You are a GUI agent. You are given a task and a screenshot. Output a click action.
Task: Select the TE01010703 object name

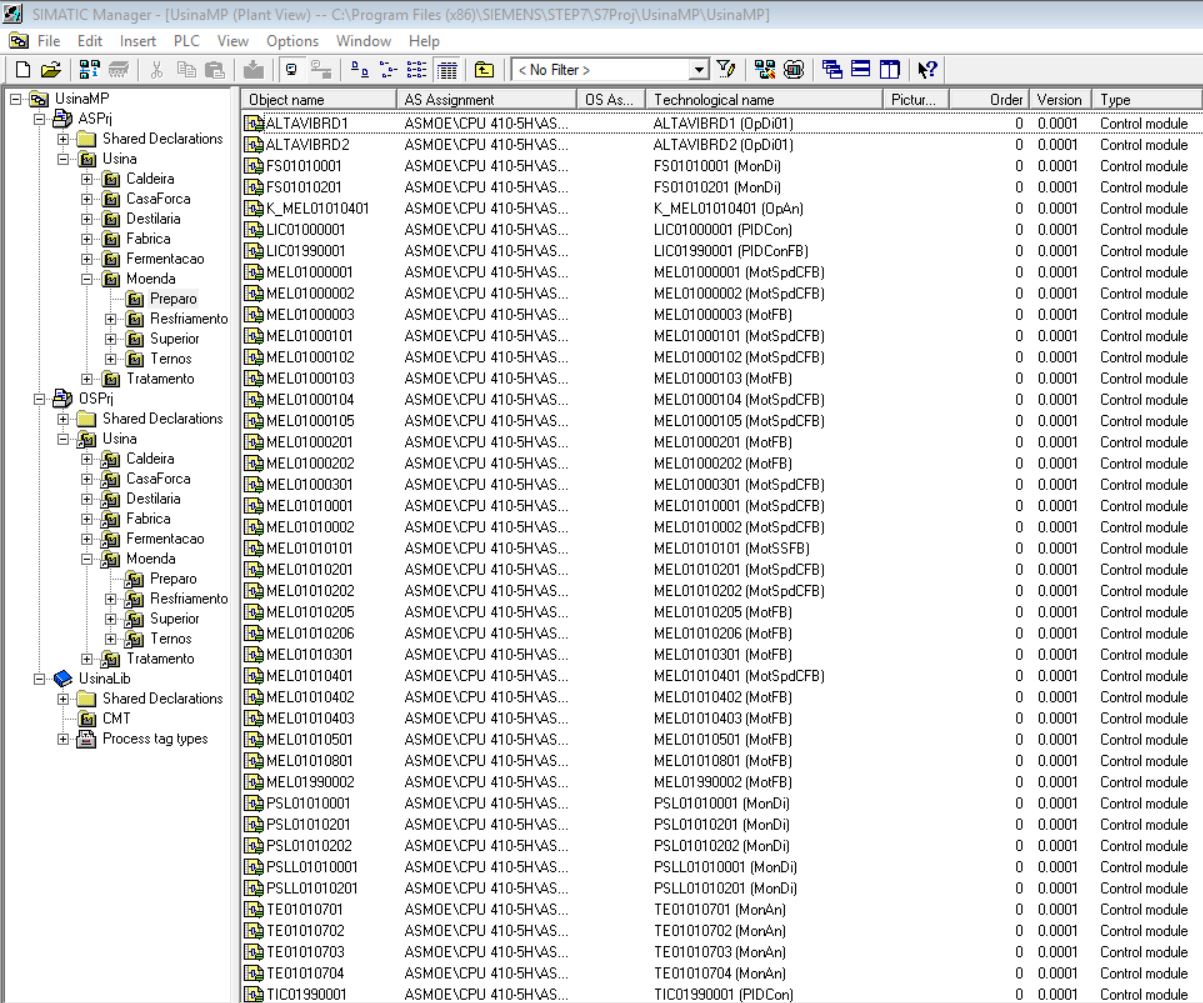(305, 952)
